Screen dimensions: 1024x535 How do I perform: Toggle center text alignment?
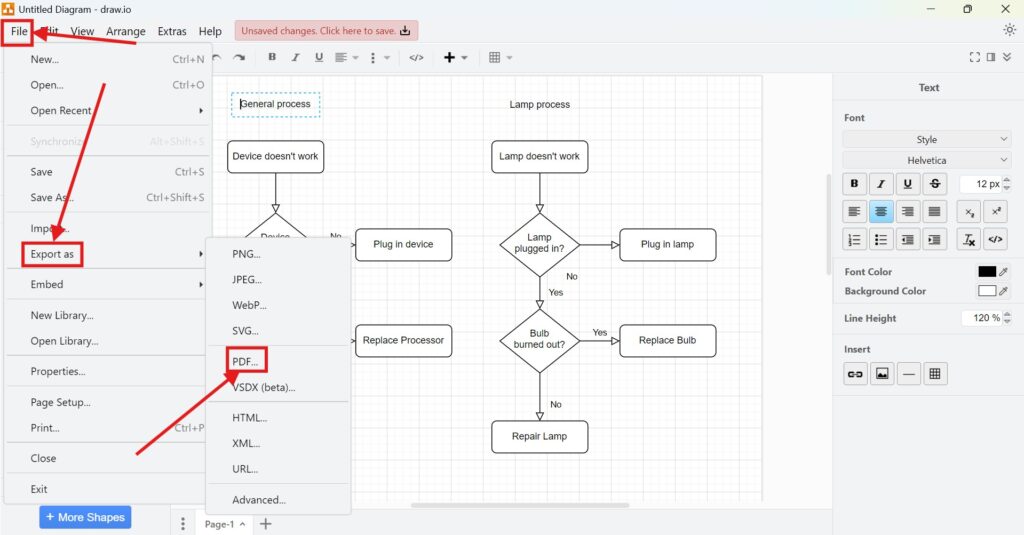881,211
